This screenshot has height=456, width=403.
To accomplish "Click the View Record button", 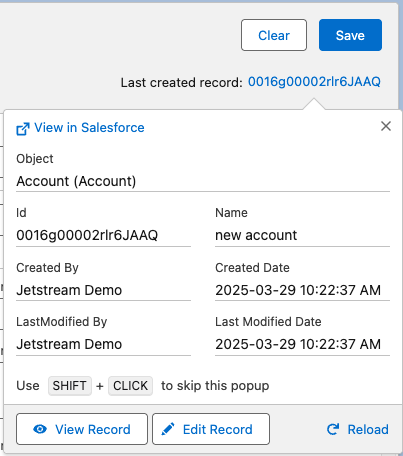I will pyautogui.click(x=82, y=429).
